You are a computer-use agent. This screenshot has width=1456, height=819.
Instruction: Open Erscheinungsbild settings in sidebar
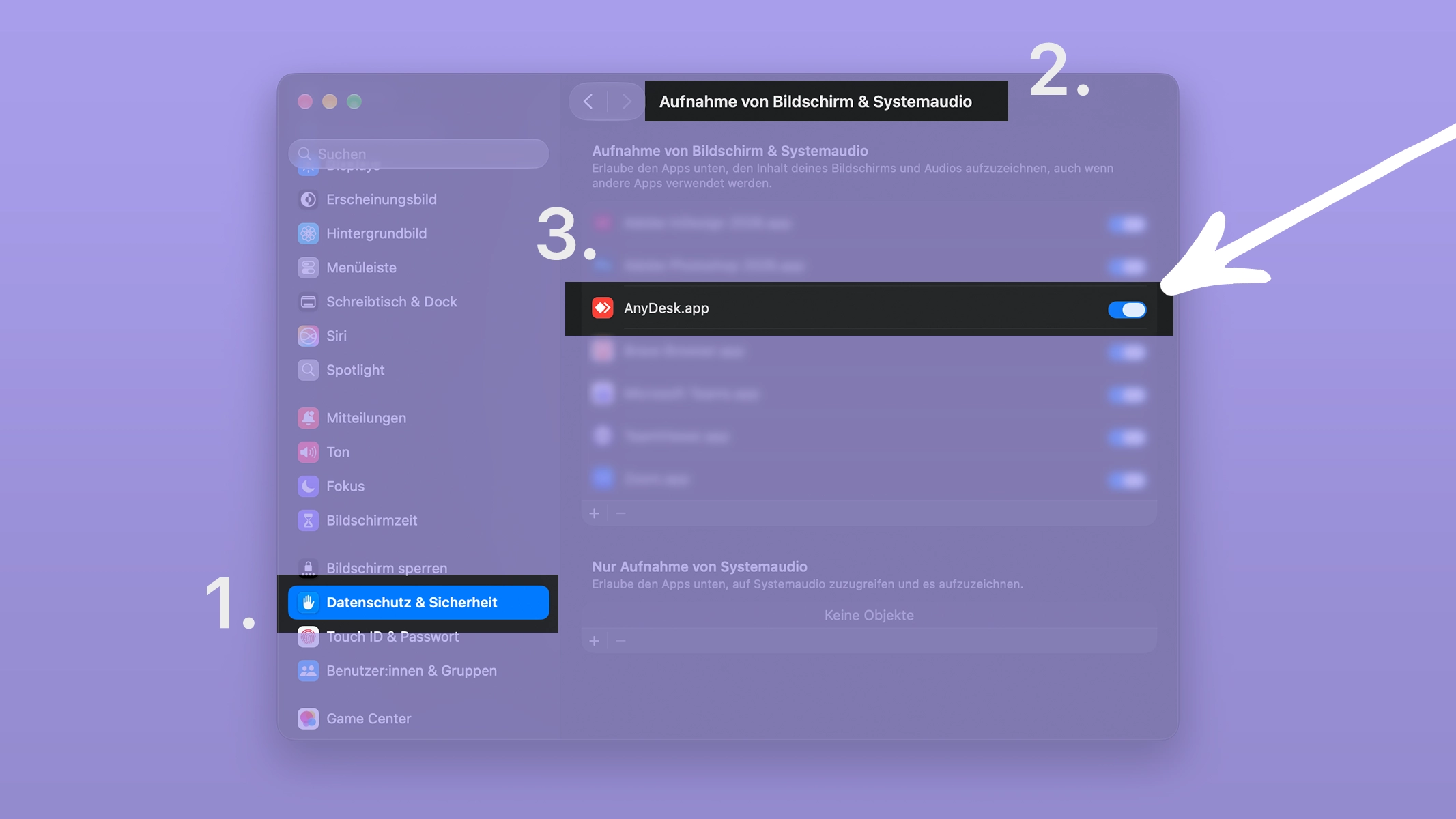418,199
